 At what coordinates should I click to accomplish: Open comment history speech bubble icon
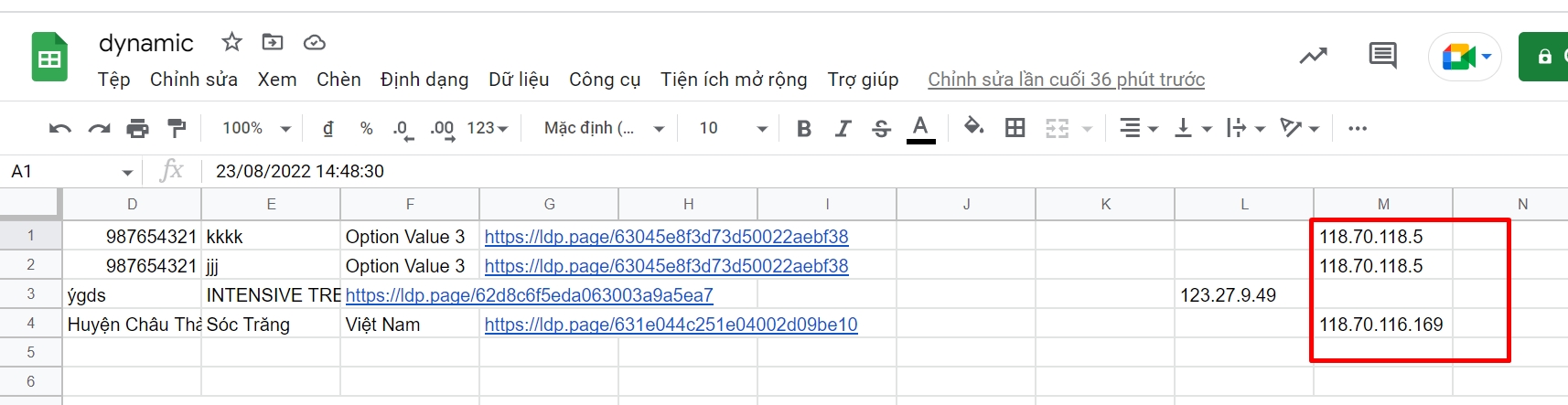(x=1381, y=57)
